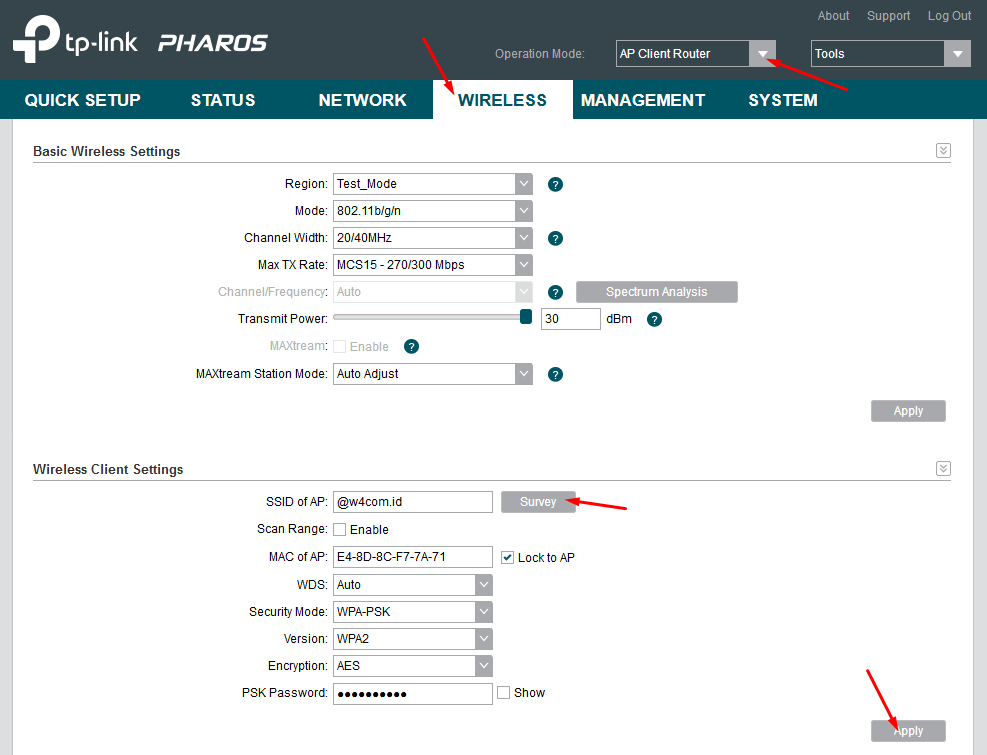Open help for MAXtream Station Mode
Image resolution: width=987 pixels, height=755 pixels.
[x=555, y=374]
